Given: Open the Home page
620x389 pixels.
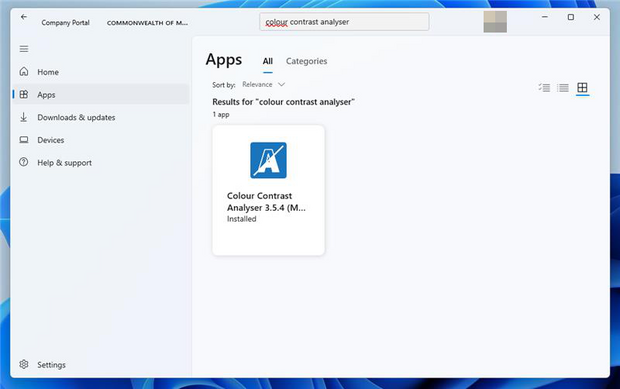Looking at the screenshot, I should click(x=101, y=72).
